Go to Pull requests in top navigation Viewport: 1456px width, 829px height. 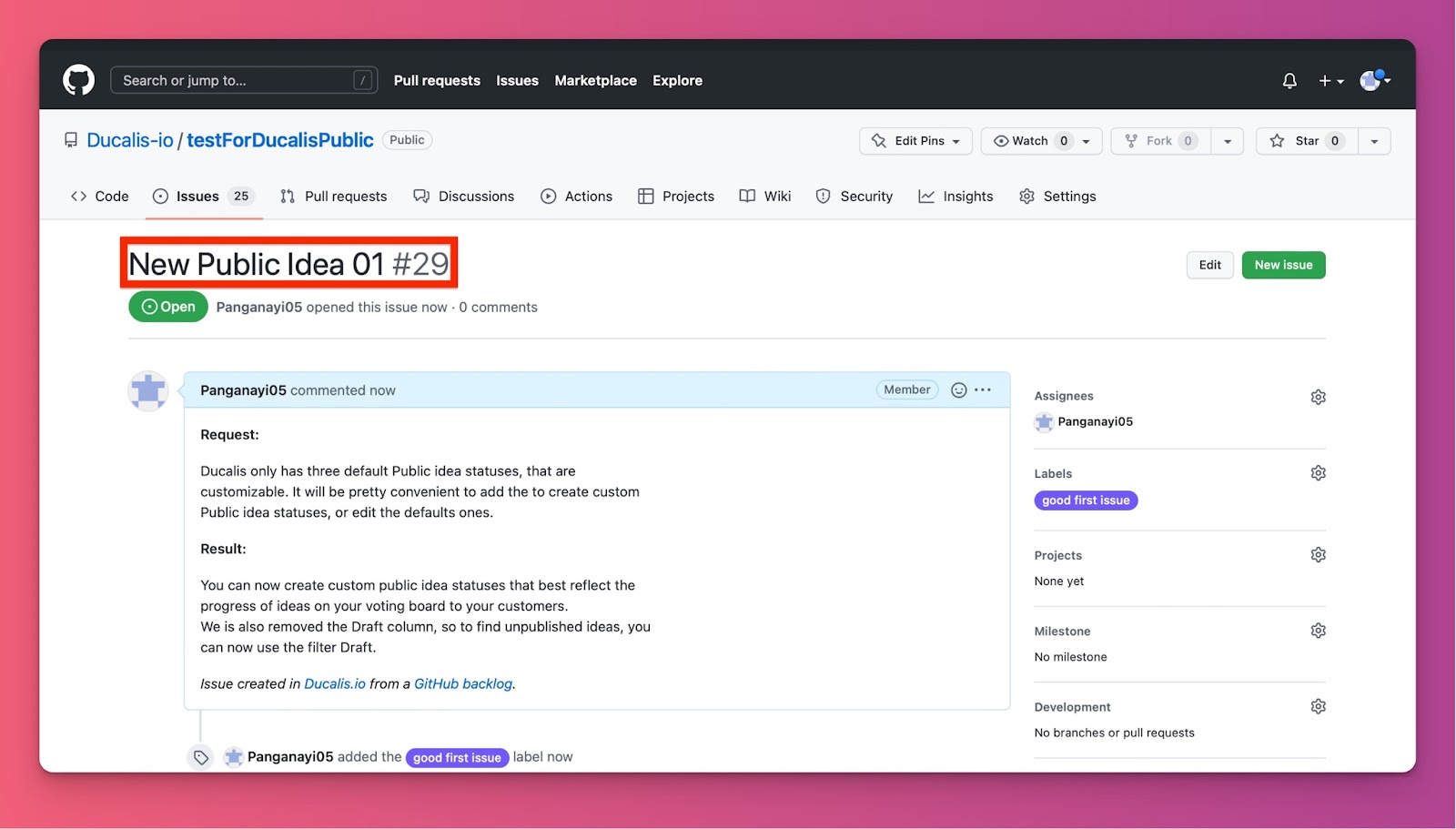click(437, 80)
